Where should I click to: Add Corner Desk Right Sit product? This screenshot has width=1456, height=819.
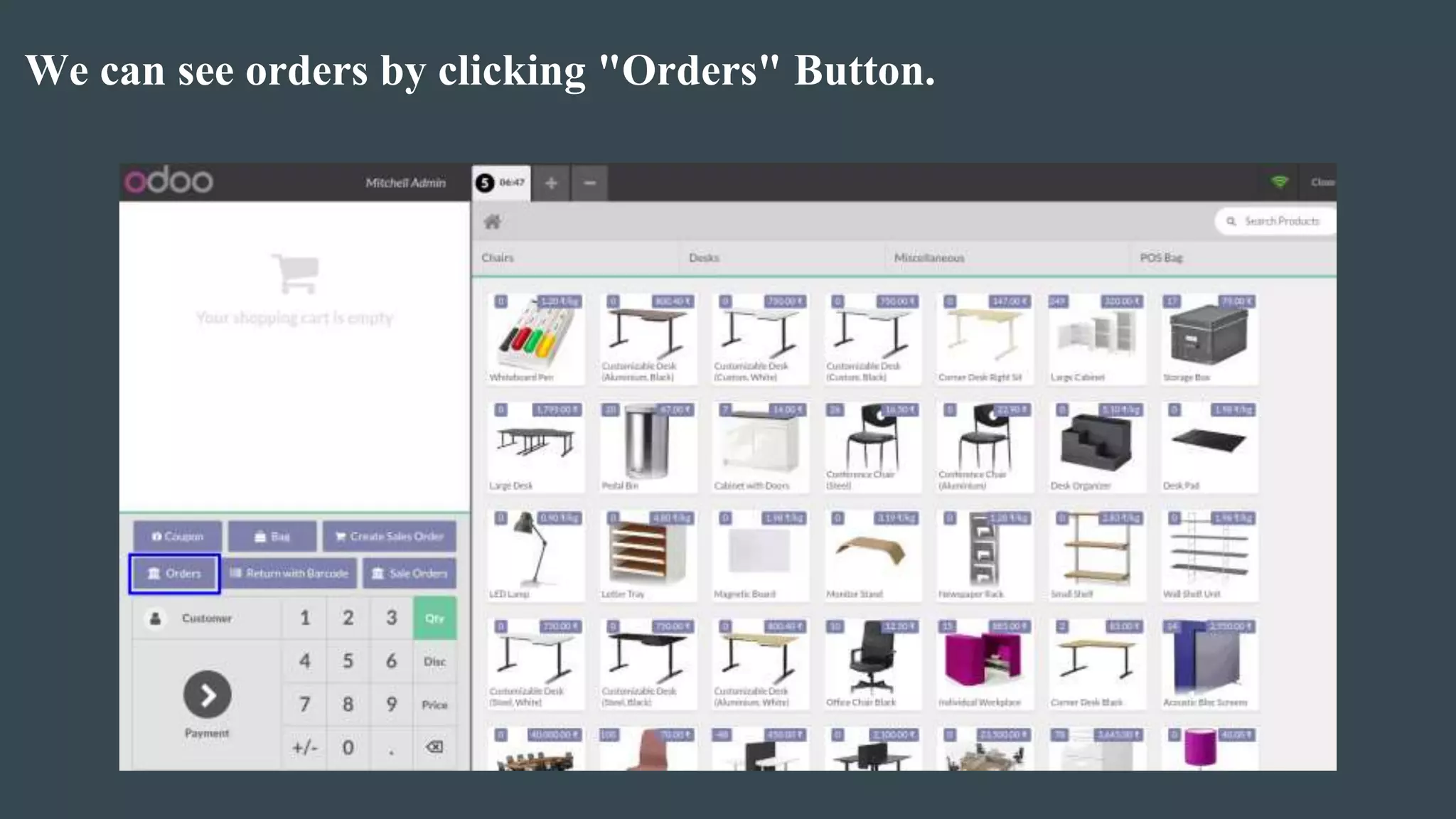point(985,338)
